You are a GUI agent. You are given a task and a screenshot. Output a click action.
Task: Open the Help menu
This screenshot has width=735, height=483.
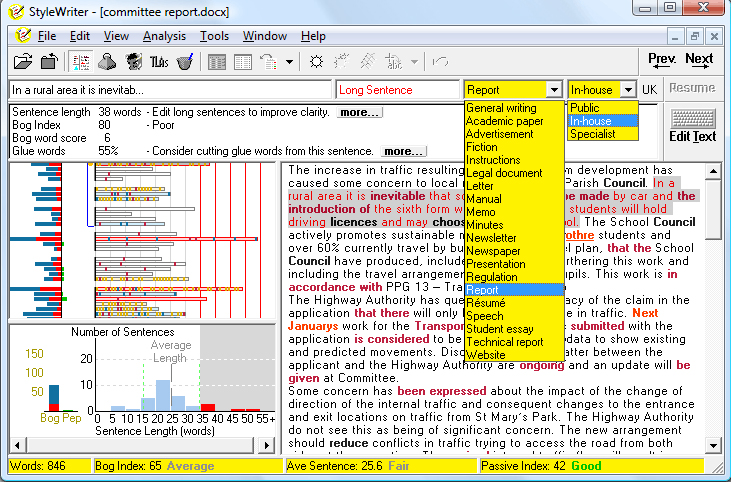(x=313, y=36)
